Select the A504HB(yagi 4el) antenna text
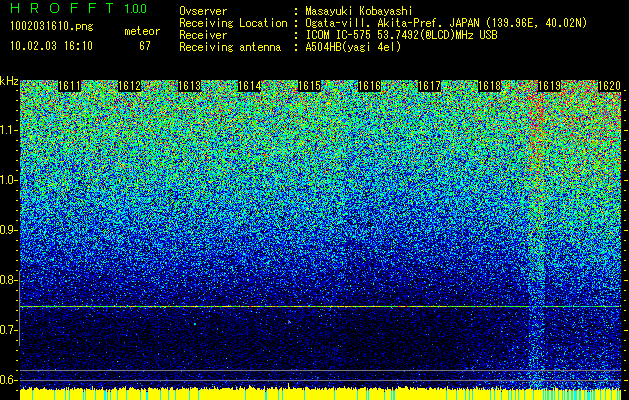This screenshot has width=629, height=400. tap(353, 47)
